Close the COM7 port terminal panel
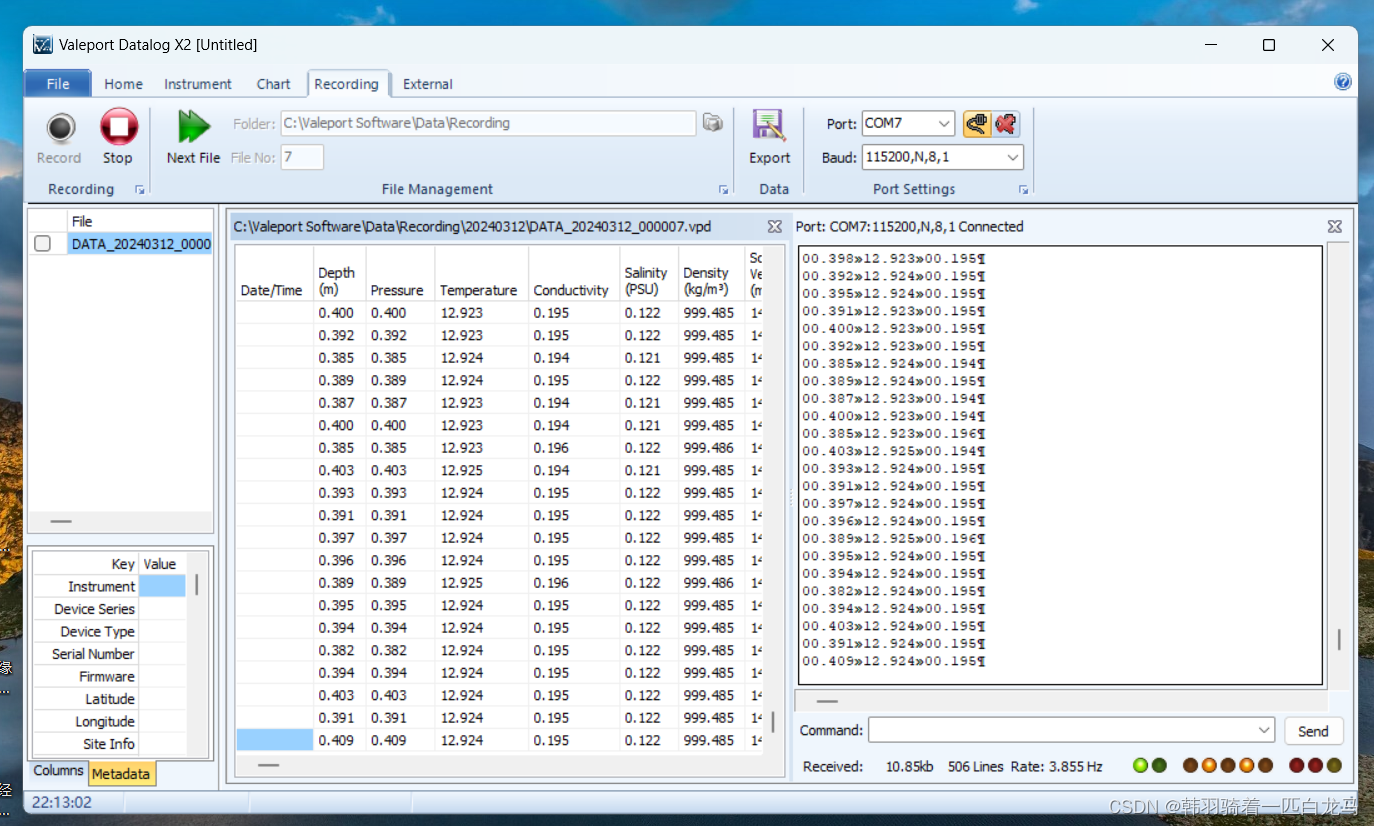The height and width of the screenshot is (826, 1374). (1334, 227)
